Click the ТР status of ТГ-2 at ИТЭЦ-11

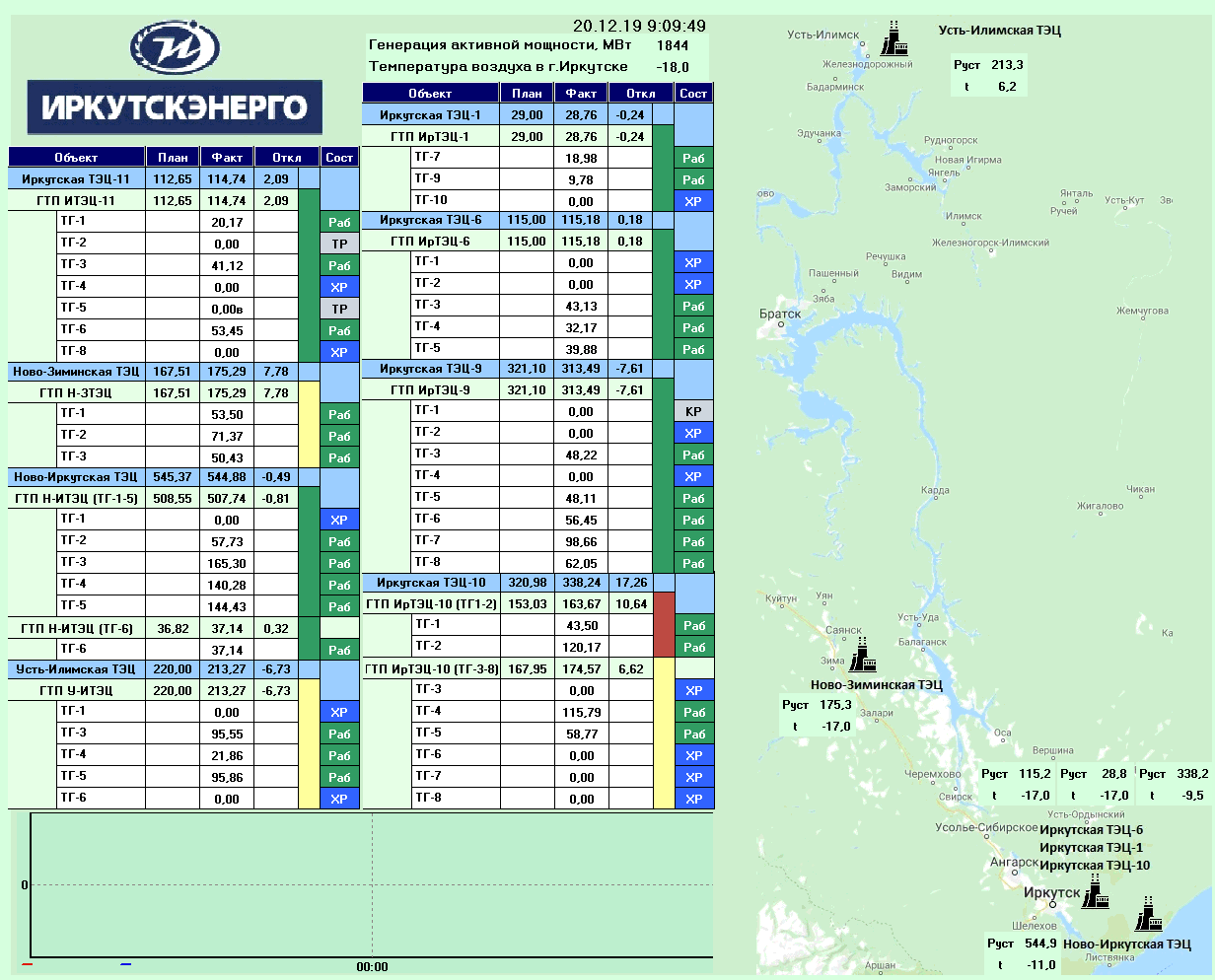(339, 244)
